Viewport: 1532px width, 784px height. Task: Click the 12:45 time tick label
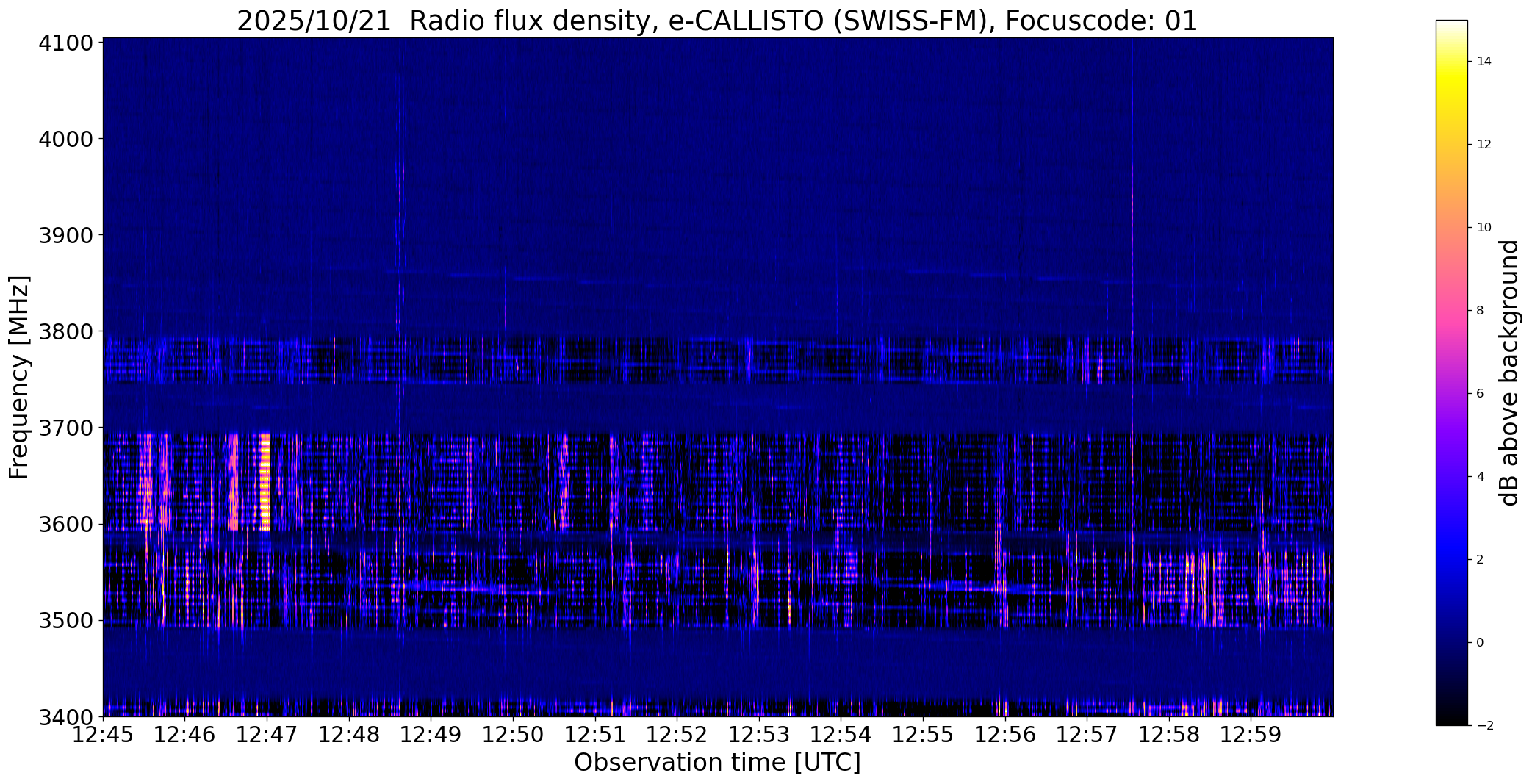(x=103, y=735)
